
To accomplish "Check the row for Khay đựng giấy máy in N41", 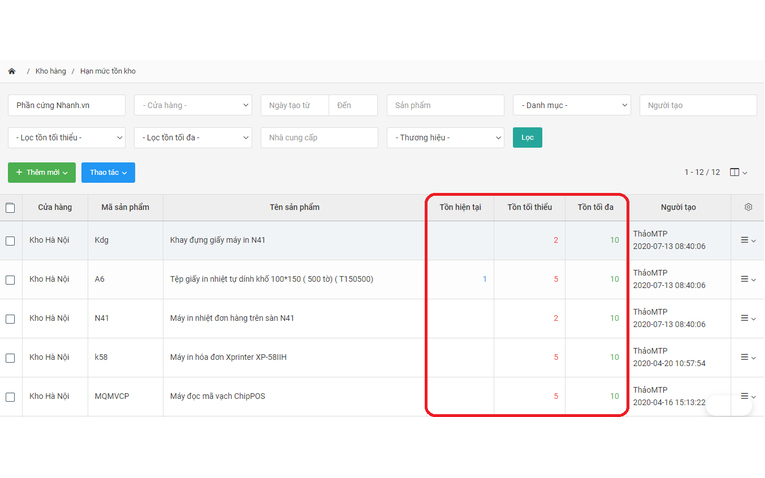I will click(x=10, y=241).
